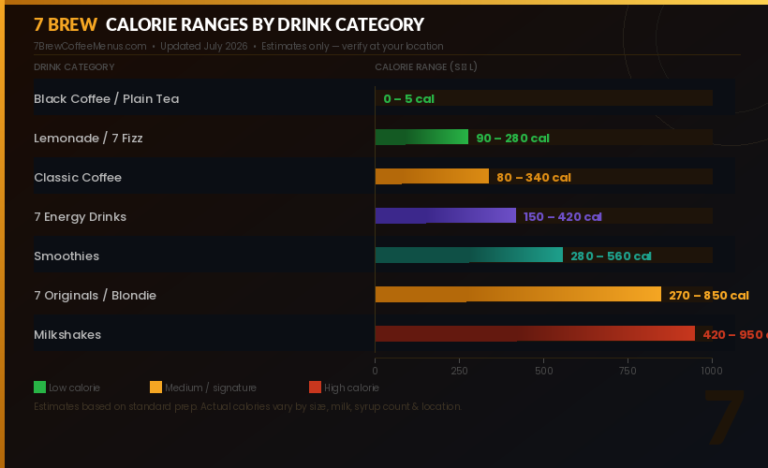Image resolution: width=768 pixels, height=468 pixels.
Task: Click the '150 – 420 cal' value
Action: pyautogui.click(x=563, y=217)
